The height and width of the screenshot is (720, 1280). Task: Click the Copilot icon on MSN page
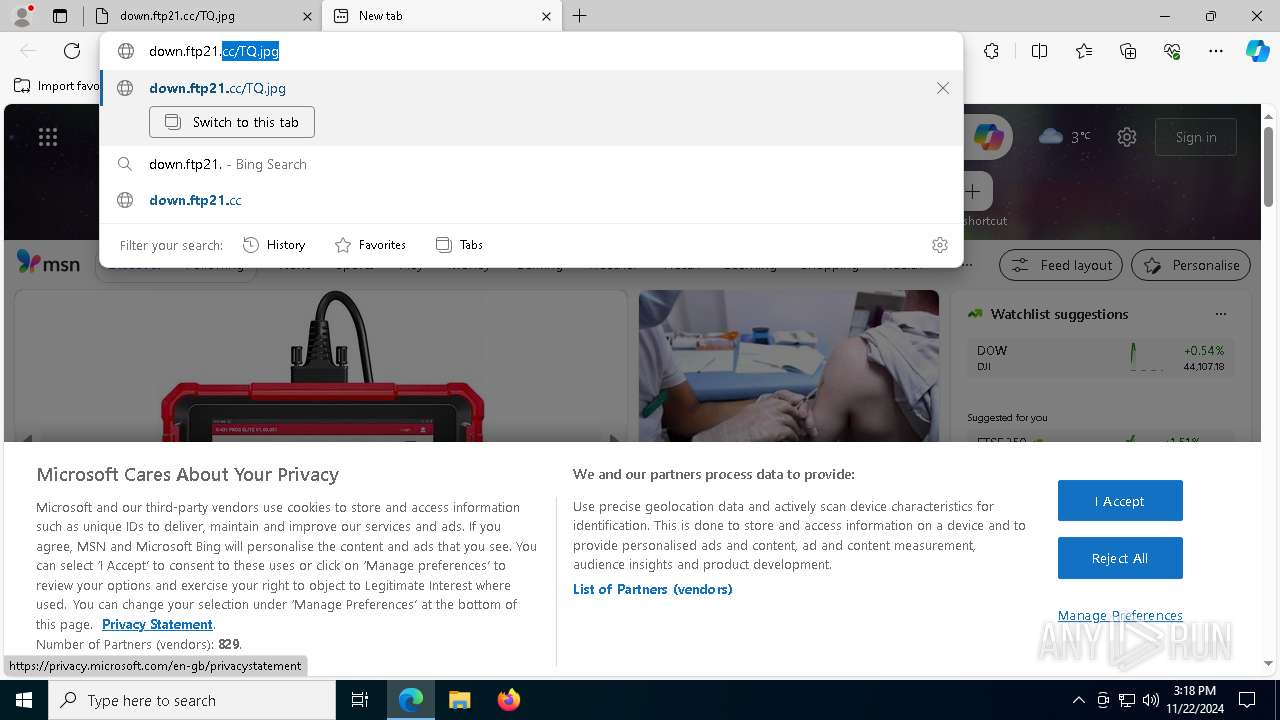(x=988, y=137)
